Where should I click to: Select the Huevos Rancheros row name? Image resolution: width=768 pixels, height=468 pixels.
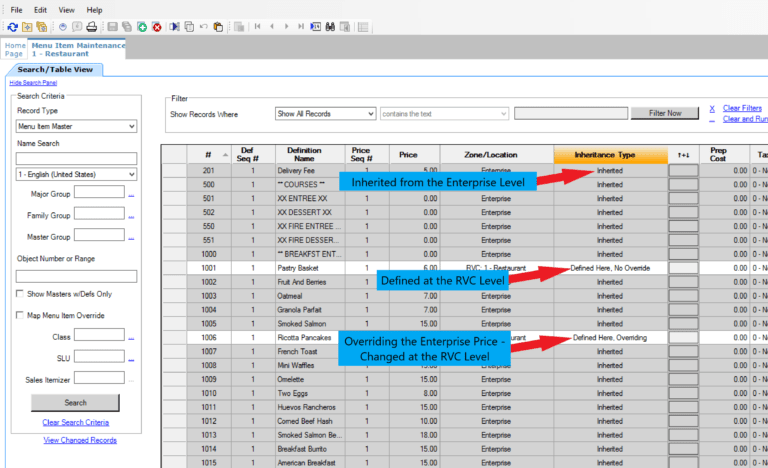point(310,407)
